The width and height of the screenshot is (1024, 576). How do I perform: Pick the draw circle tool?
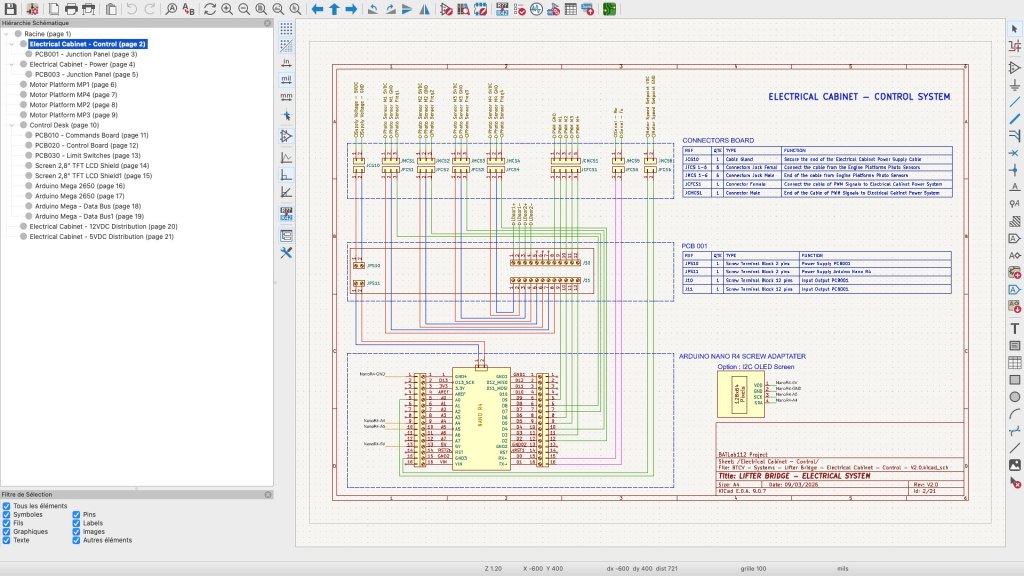pos(1014,397)
